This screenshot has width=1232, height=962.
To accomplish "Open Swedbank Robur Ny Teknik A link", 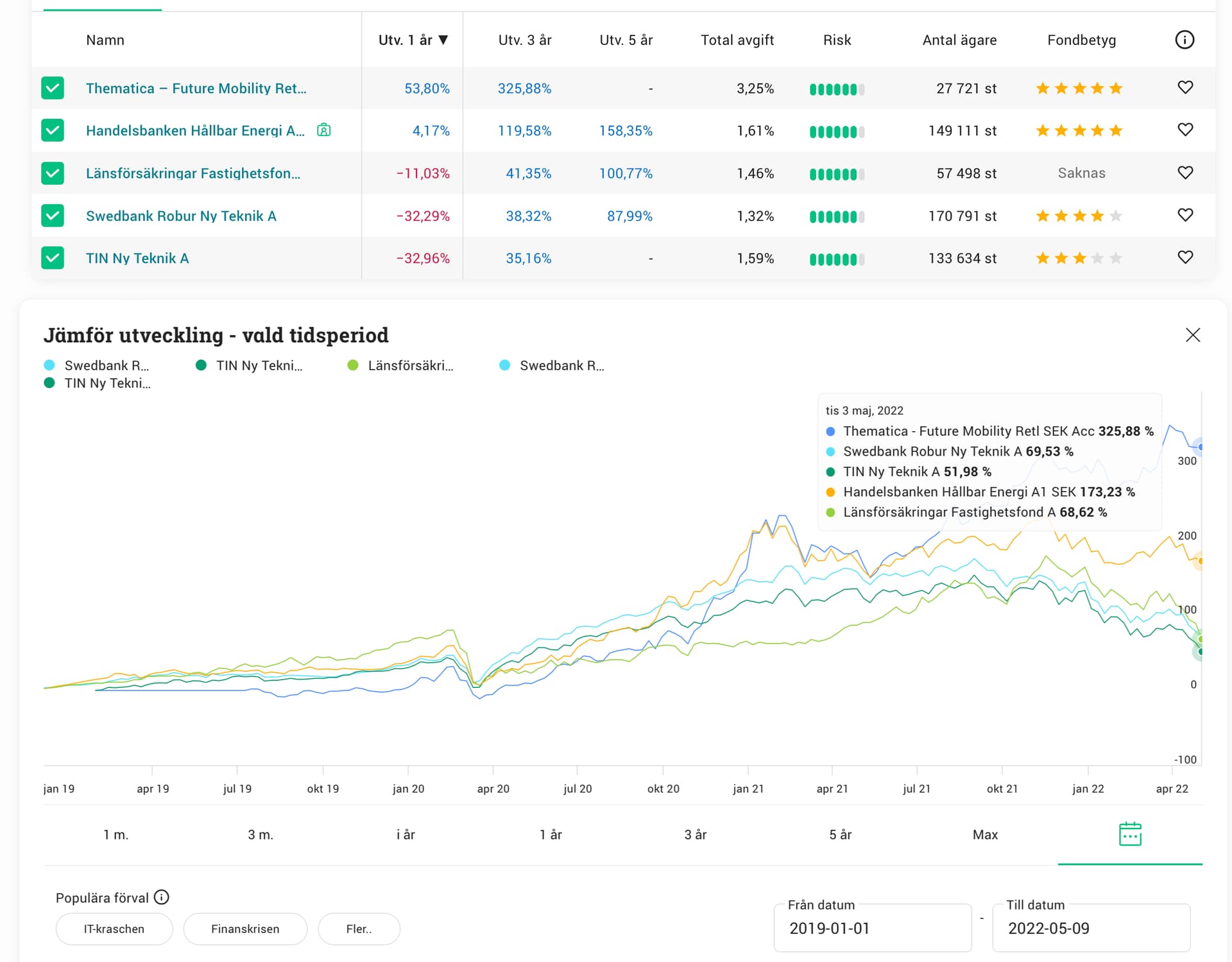I will pyautogui.click(x=182, y=216).
